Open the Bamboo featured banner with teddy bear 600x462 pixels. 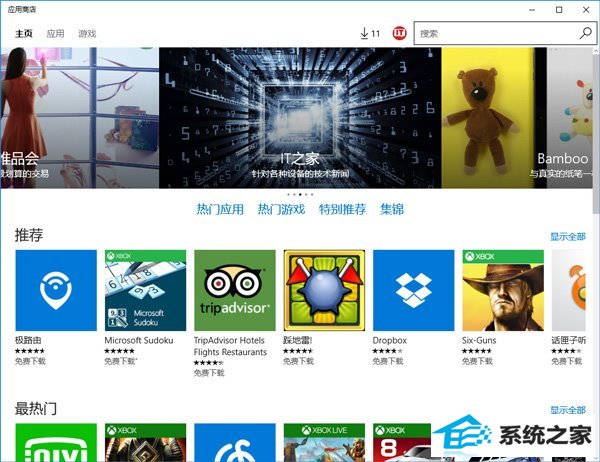click(517, 118)
